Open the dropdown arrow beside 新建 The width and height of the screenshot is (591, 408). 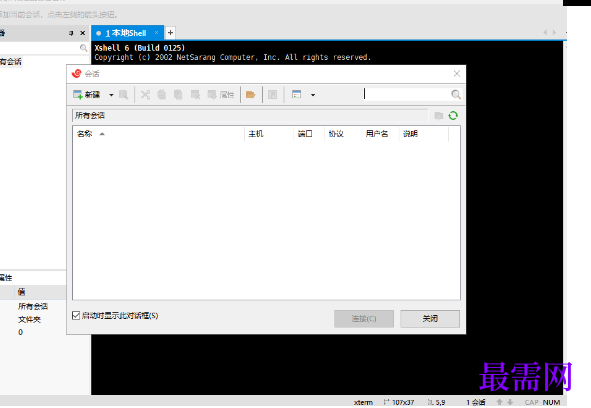[x=111, y=95]
